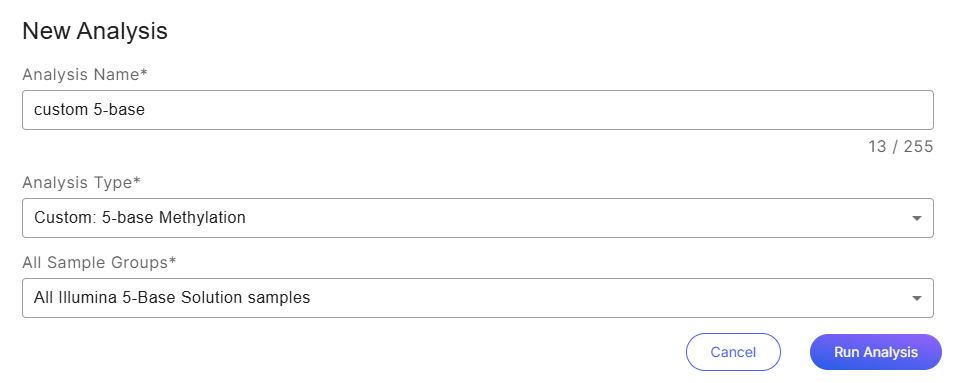Click the Analysis Name* label
This screenshot has height=383, width=955.
[x=85, y=75]
